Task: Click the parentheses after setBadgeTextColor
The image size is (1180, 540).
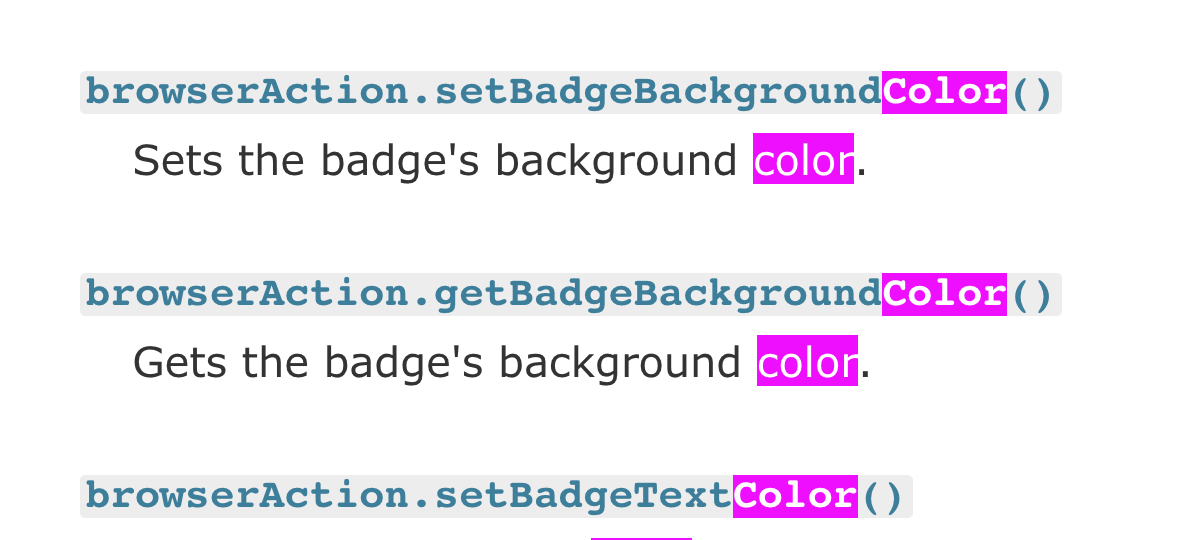Action: pos(883,497)
